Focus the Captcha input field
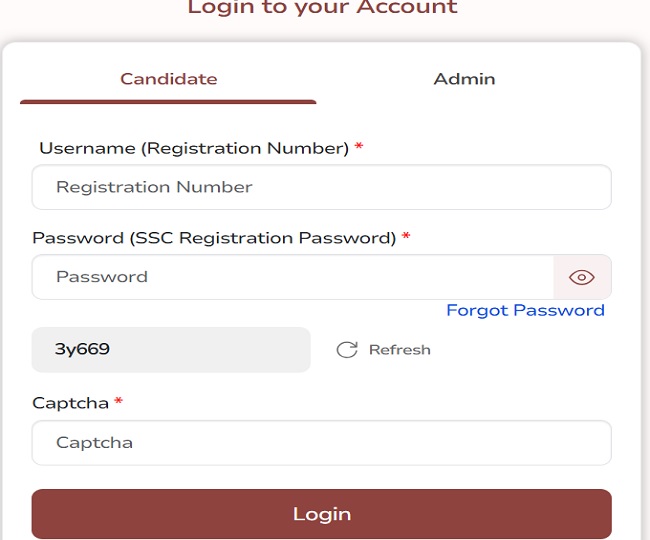The image size is (650, 540). (x=321, y=442)
